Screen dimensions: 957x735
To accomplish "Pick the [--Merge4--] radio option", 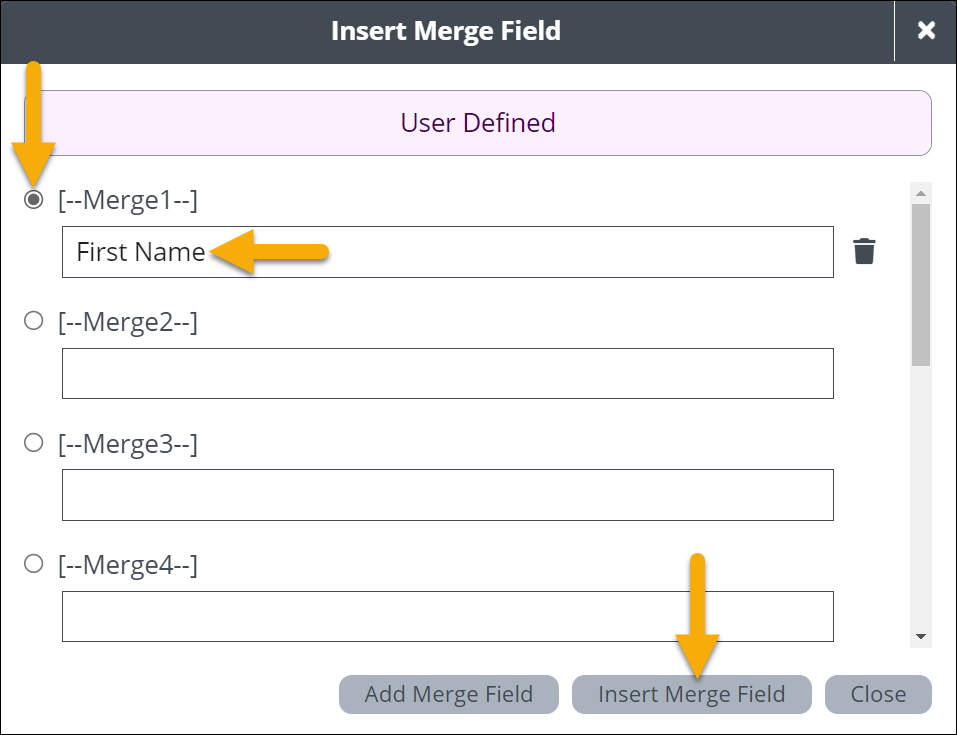I will (34, 564).
